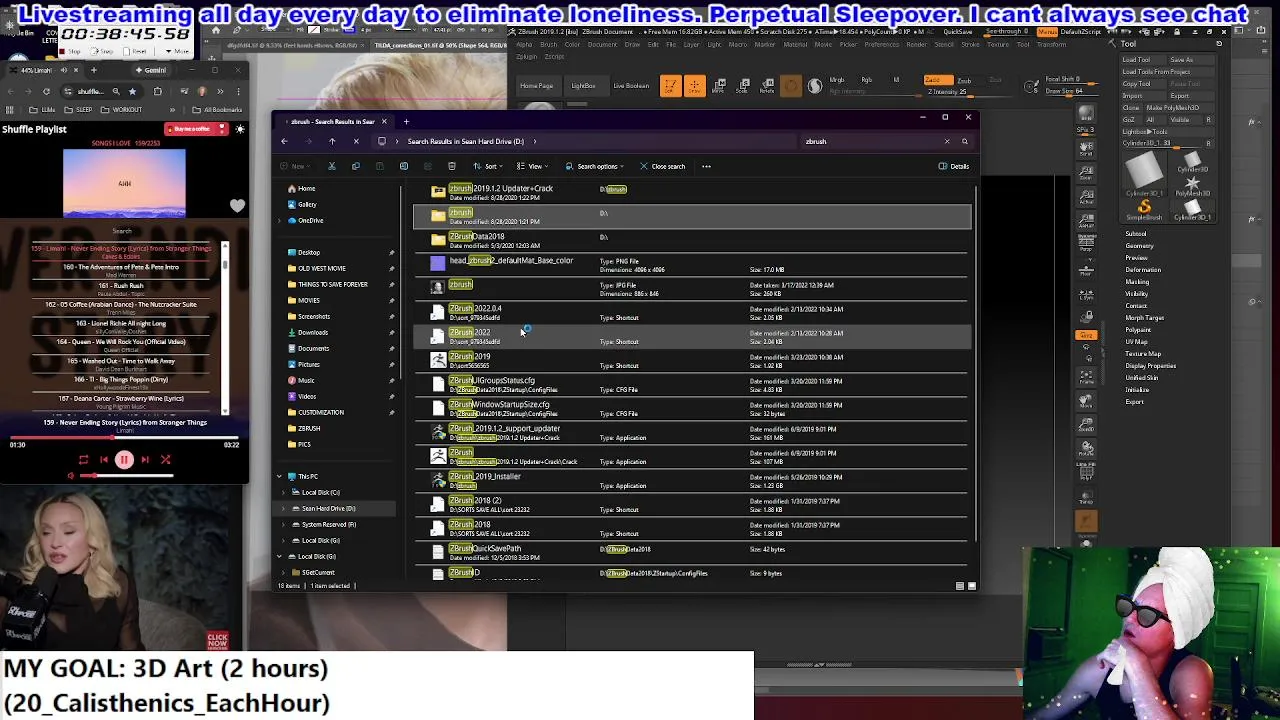
Task: Cut the selected item in Explorer toolbar
Action: click(332, 166)
